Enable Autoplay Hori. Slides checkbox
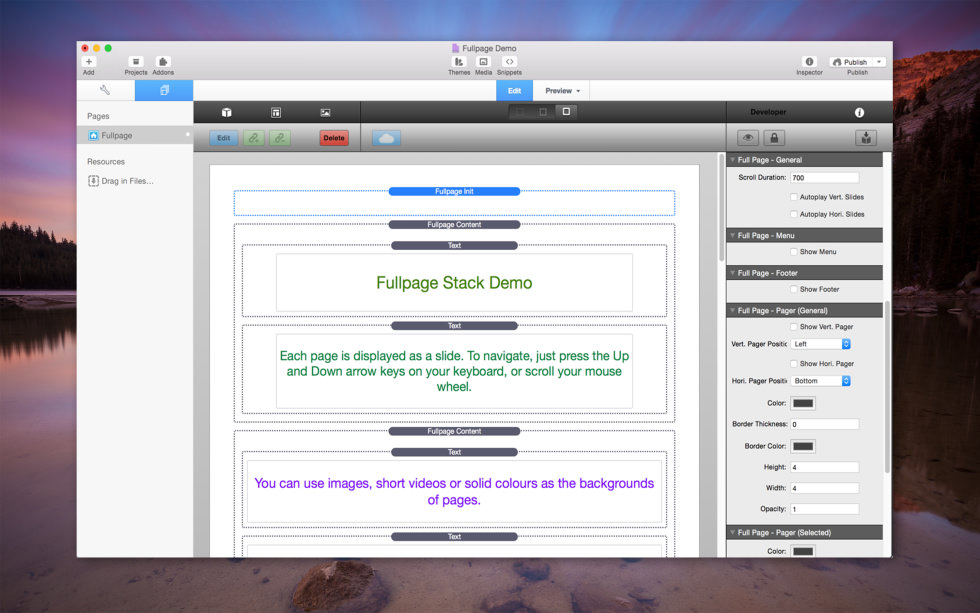Screen dimensions: 980x613 793,214
